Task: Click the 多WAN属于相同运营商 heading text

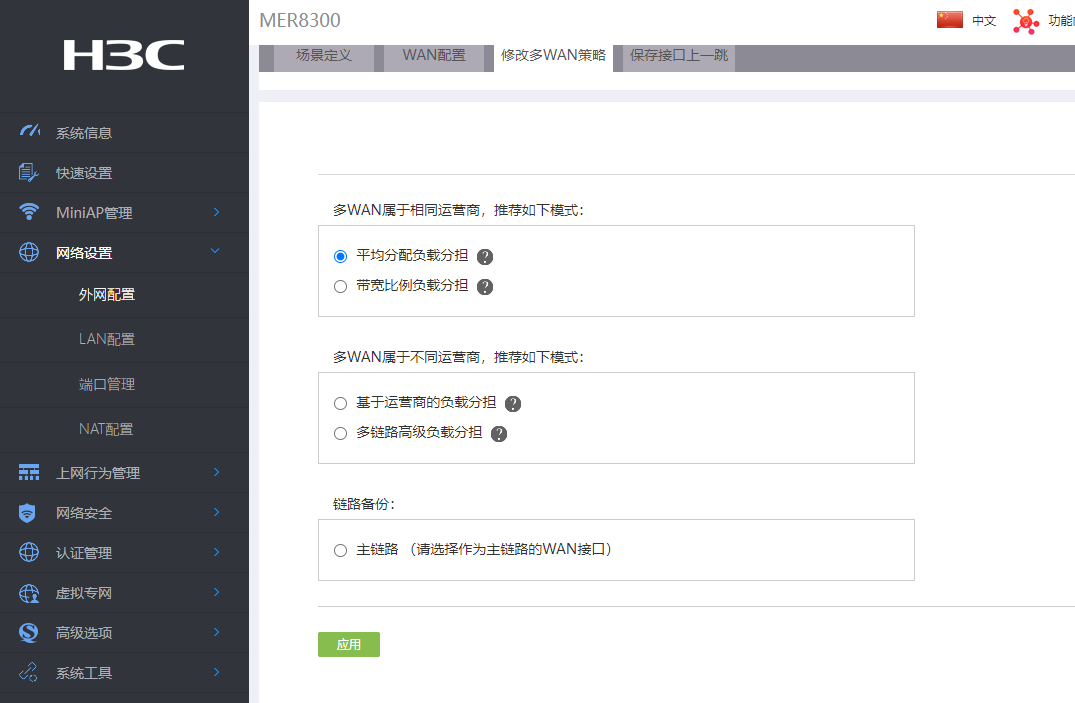Action: (x=458, y=211)
